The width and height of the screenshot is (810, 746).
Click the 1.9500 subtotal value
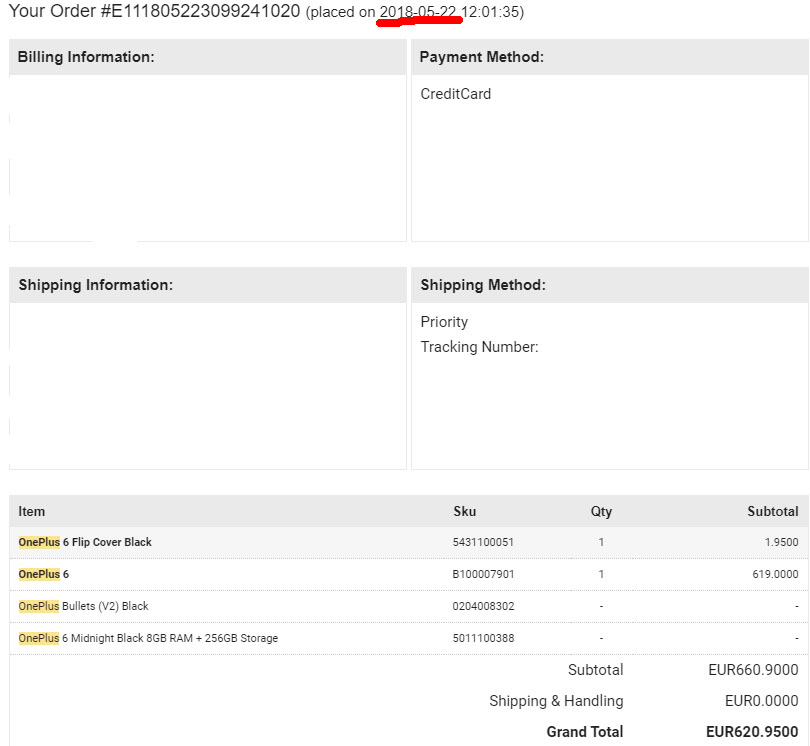[782, 542]
